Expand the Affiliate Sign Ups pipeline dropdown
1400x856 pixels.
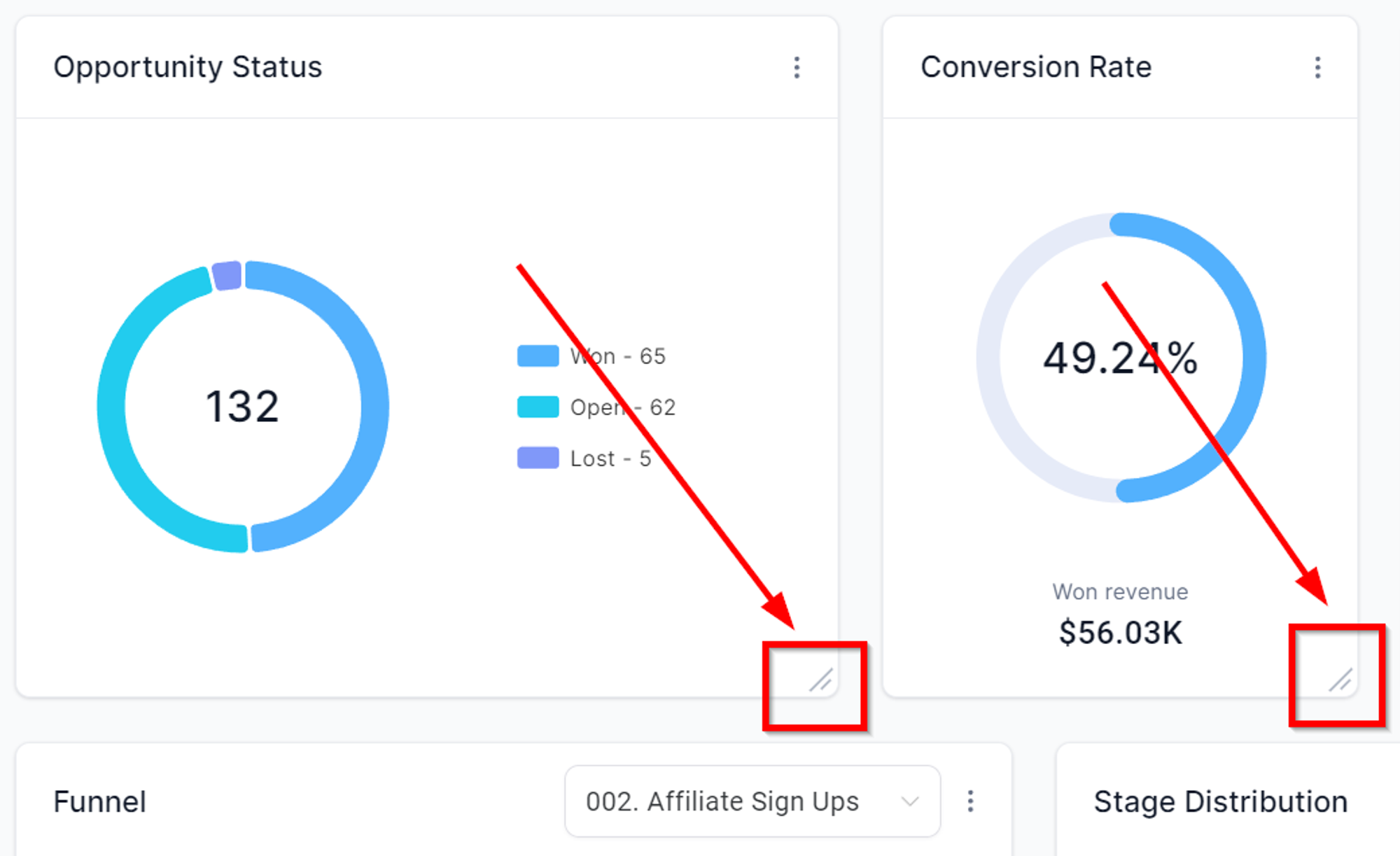[752, 801]
